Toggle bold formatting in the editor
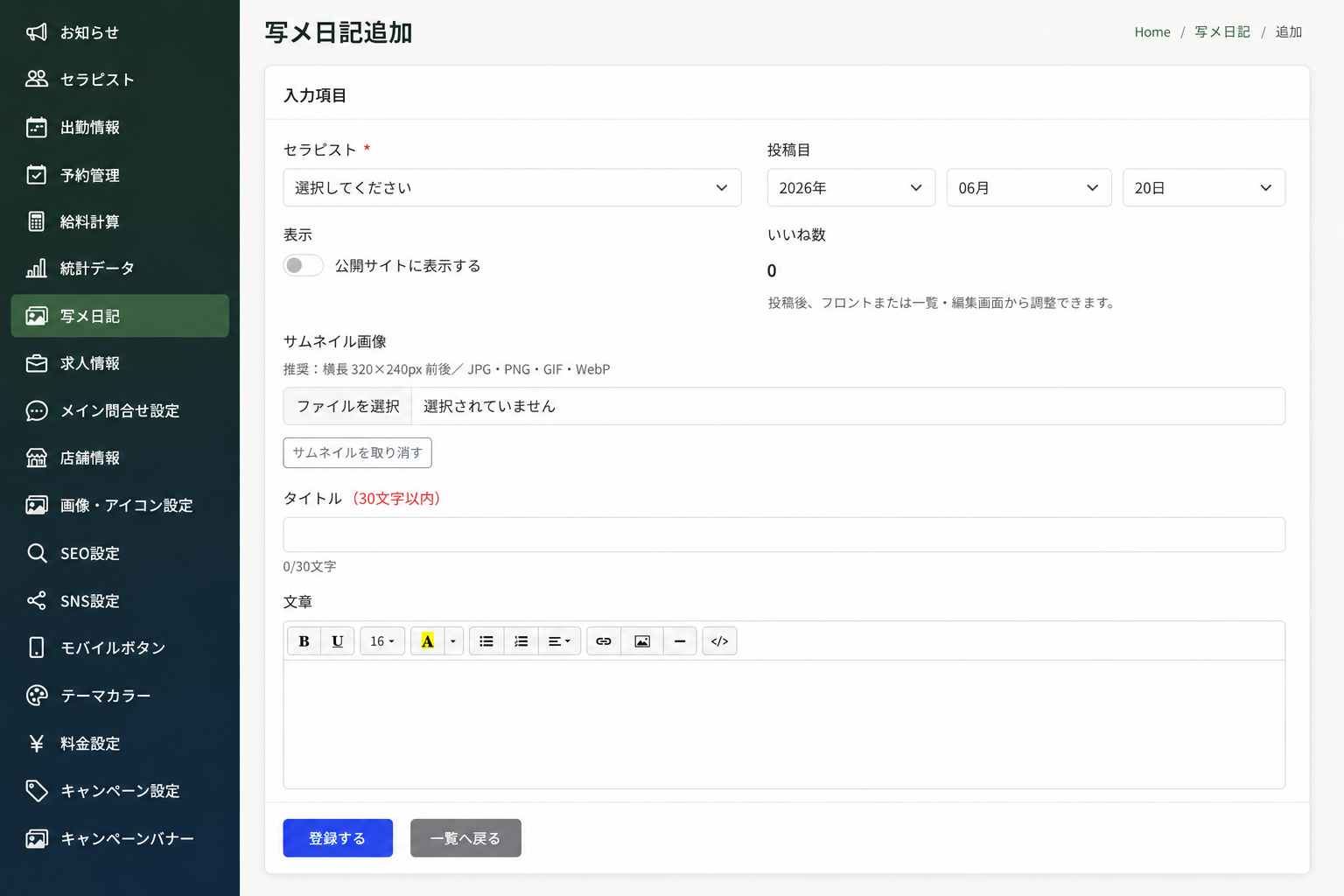Viewport: 1344px width, 896px height. [x=304, y=641]
